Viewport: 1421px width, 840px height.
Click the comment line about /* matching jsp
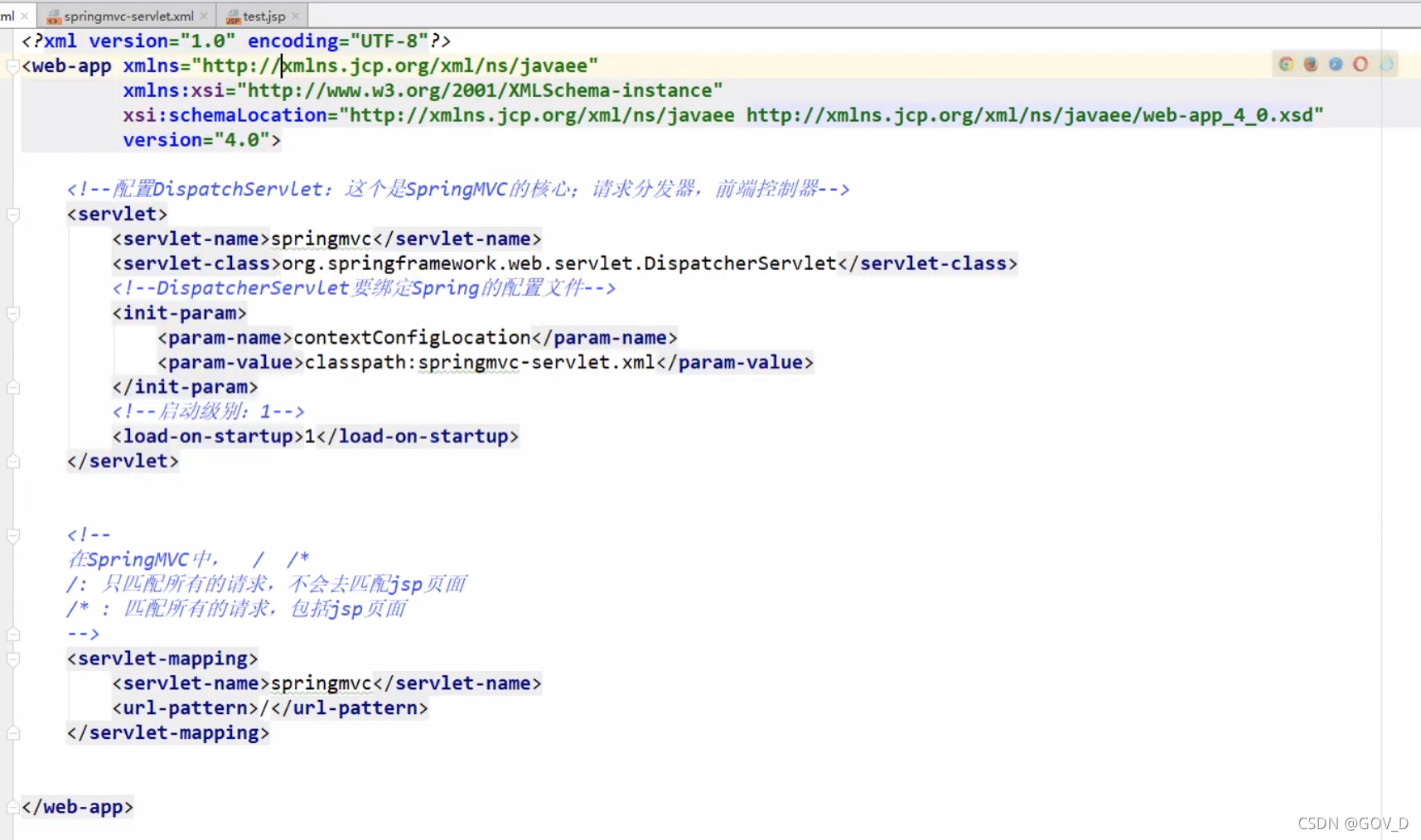click(237, 609)
